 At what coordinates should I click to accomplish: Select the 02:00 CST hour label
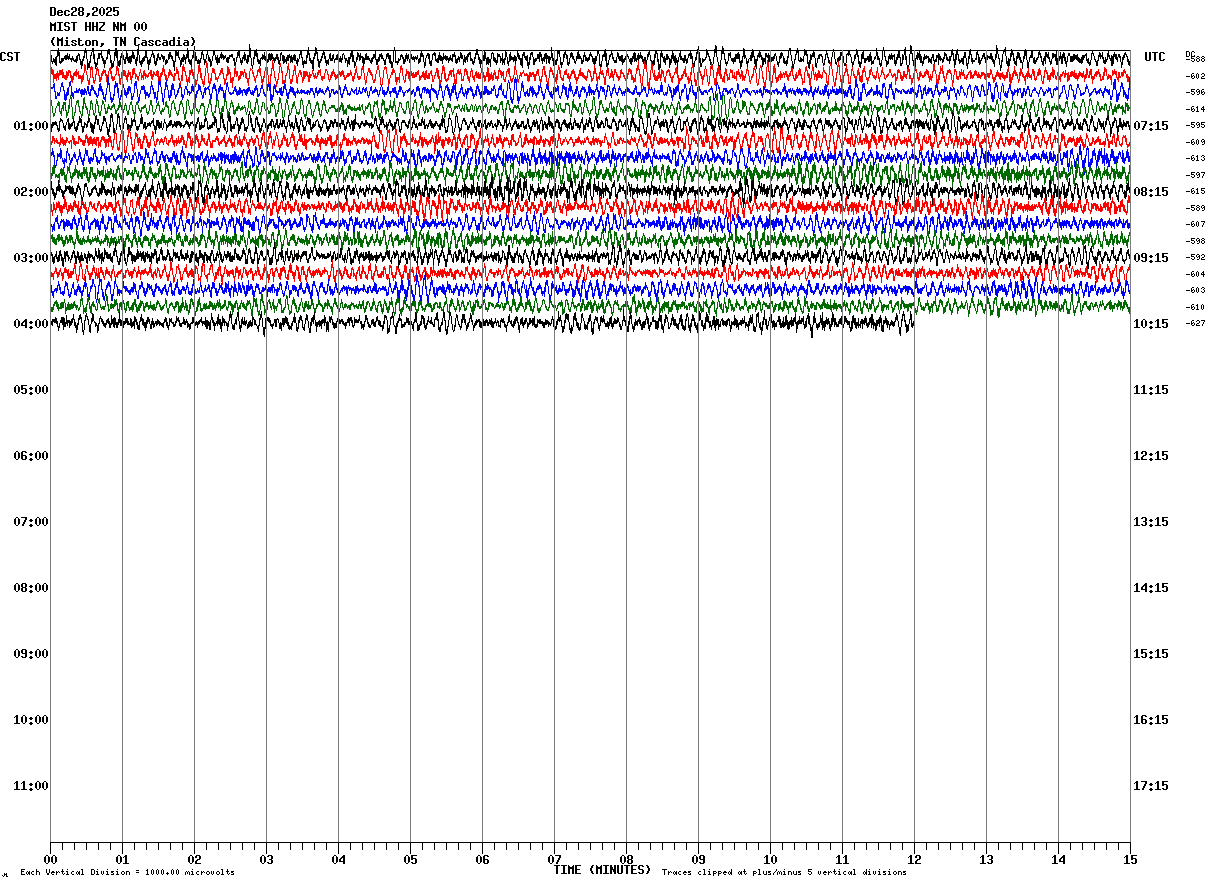pyautogui.click(x=30, y=192)
